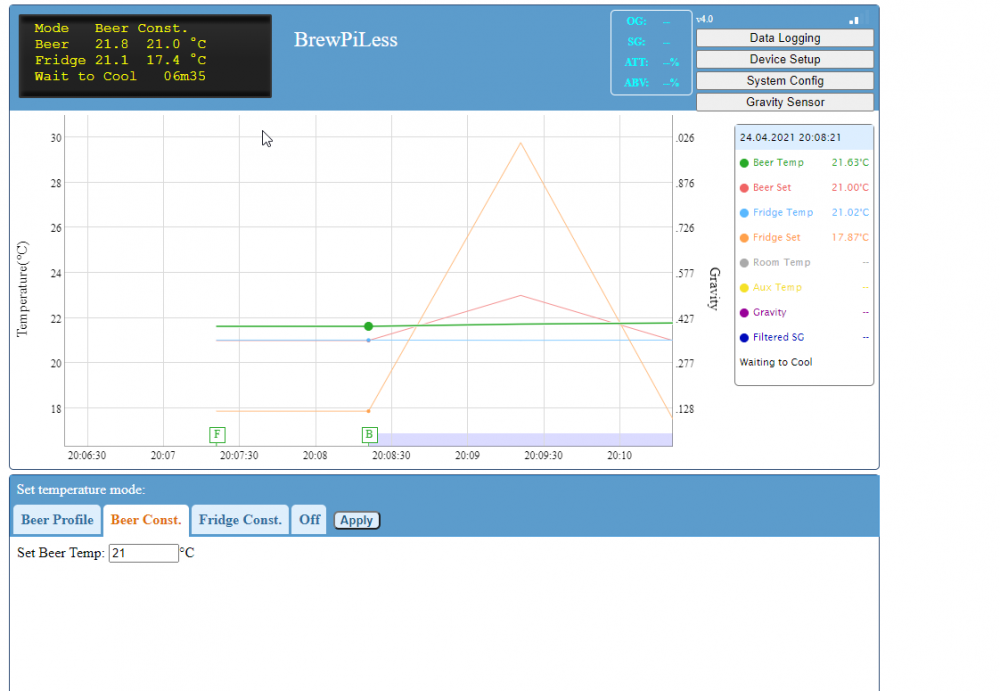Open the Data Logging page

pyautogui.click(x=784, y=38)
